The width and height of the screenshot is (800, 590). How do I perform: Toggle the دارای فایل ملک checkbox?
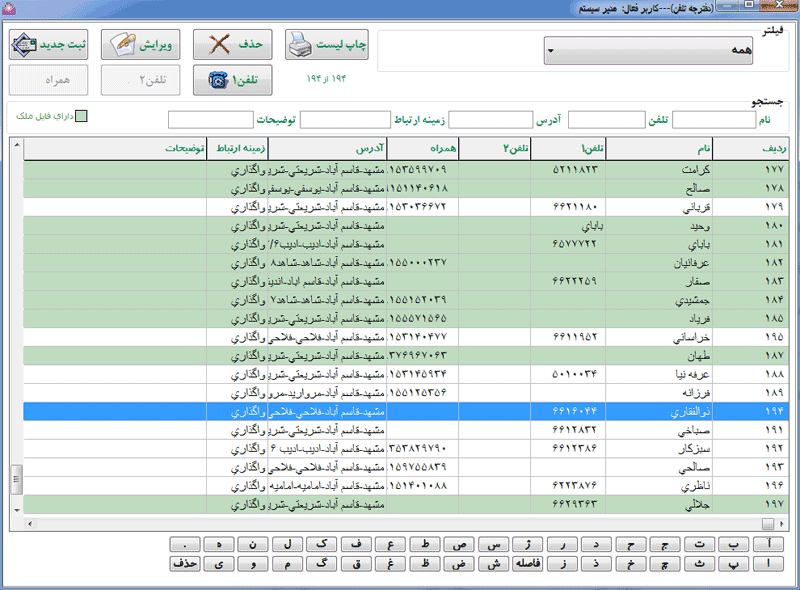[x=81, y=116]
